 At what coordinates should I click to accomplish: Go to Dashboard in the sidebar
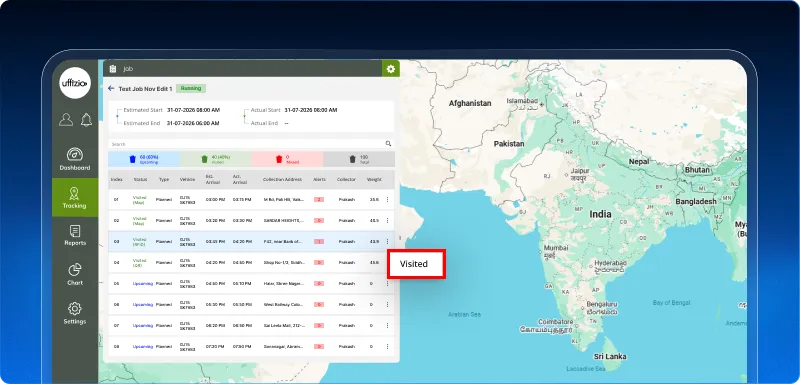(75, 159)
